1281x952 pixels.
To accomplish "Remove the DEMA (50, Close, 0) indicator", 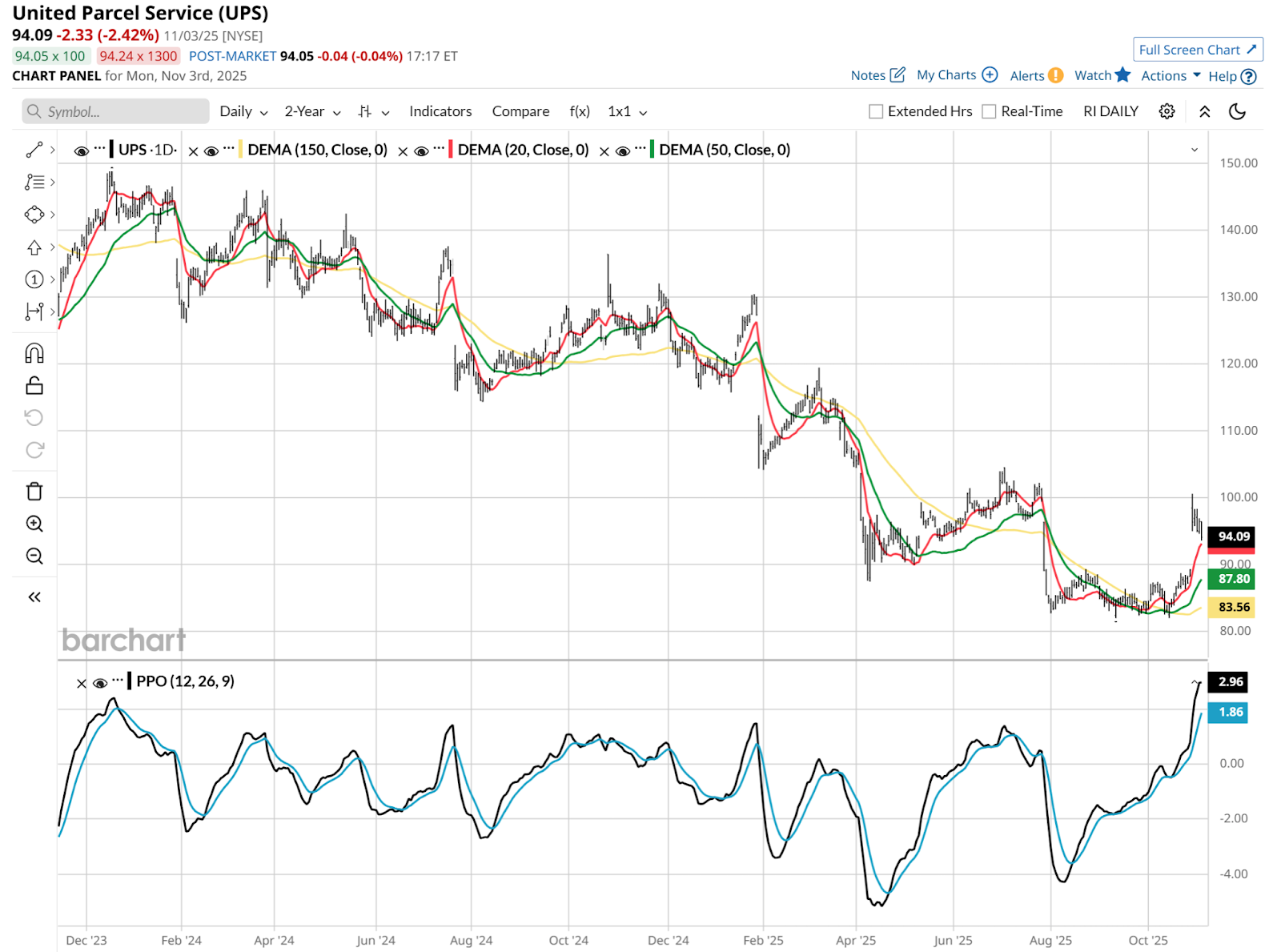I will tap(604, 151).
